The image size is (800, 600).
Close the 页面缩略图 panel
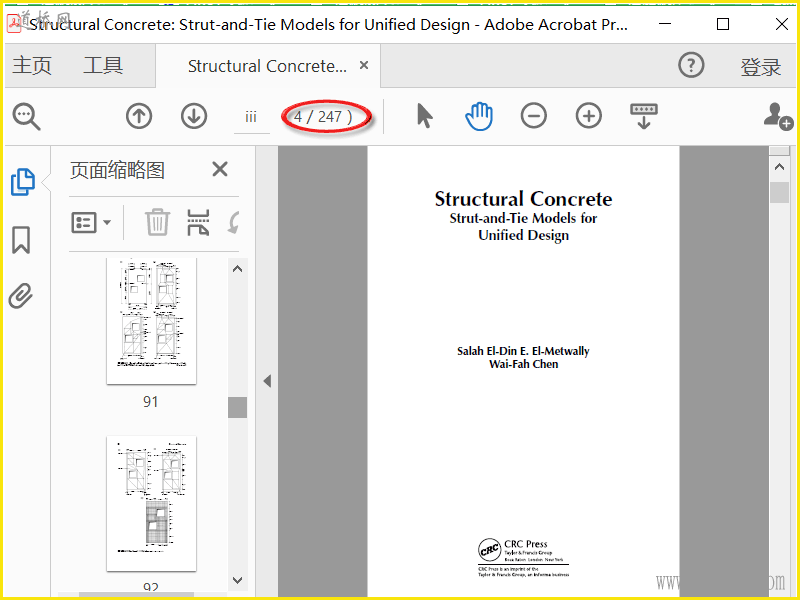click(x=220, y=169)
